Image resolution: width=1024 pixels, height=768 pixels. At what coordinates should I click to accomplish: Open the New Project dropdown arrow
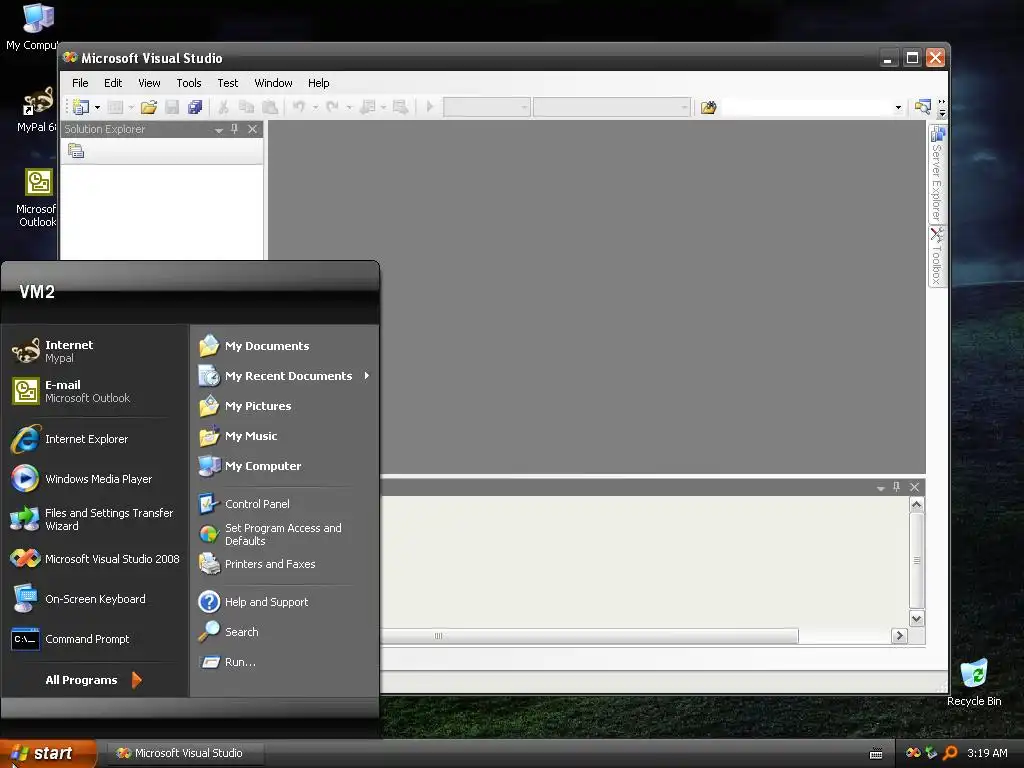tap(97, 107)
